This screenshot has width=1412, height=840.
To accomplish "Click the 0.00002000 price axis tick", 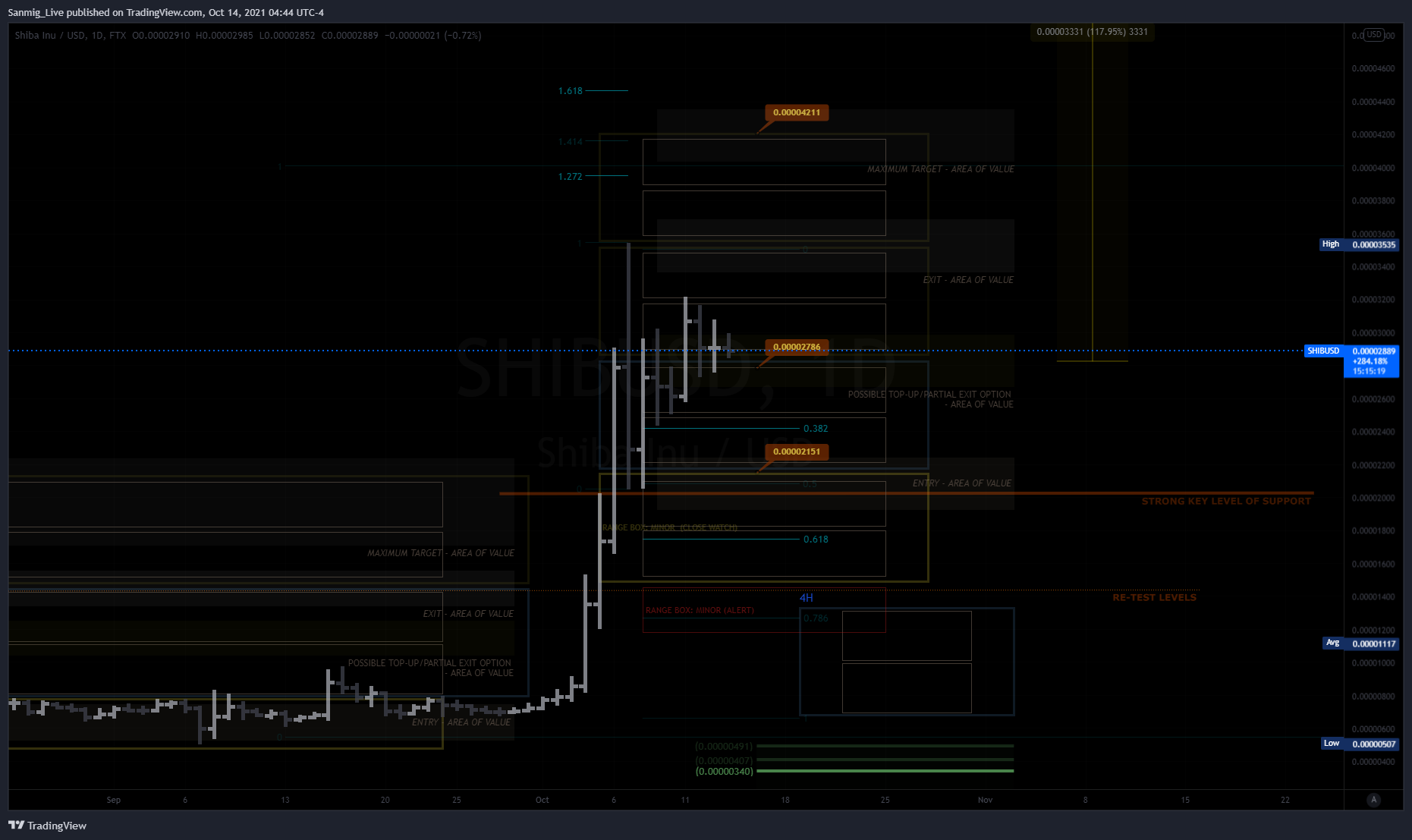I will [1373, 498].
